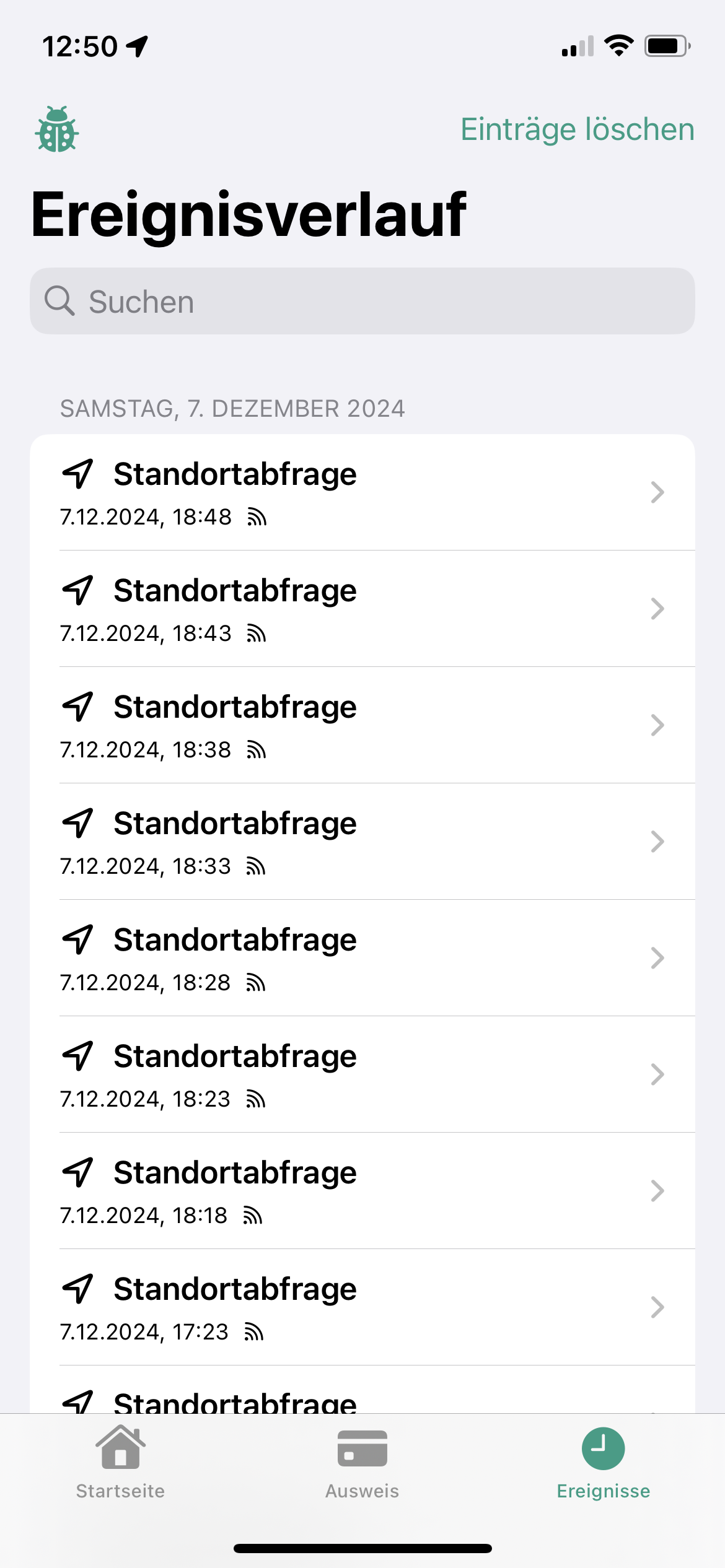Focus the Suchen search field
The image size is (725, 1568).
372,302
